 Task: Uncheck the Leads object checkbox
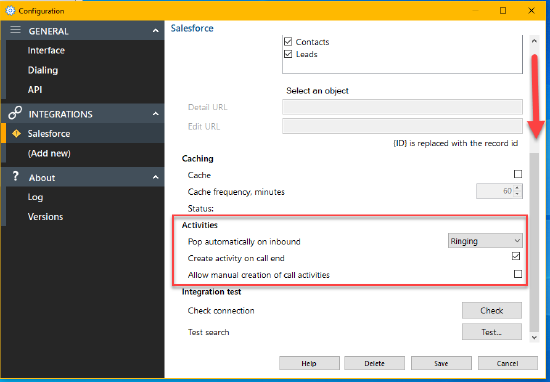coord(288,54)
